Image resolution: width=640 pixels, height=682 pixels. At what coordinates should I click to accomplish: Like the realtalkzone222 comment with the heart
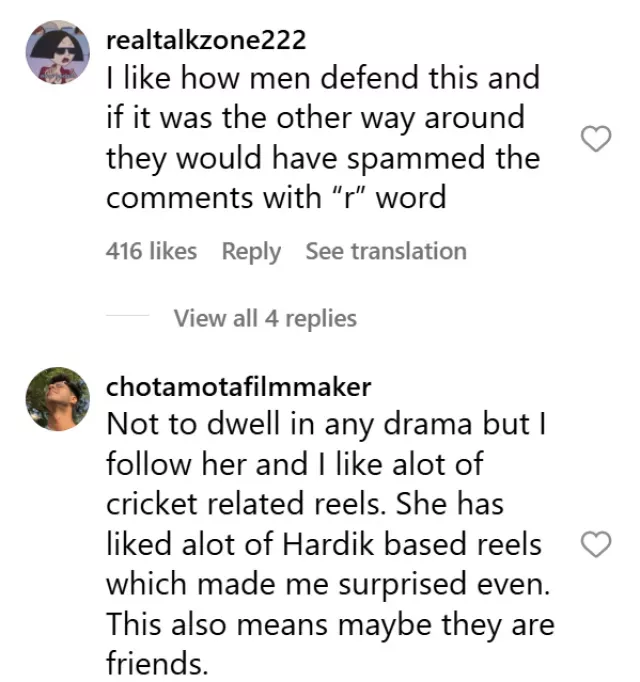pos(596,141)
